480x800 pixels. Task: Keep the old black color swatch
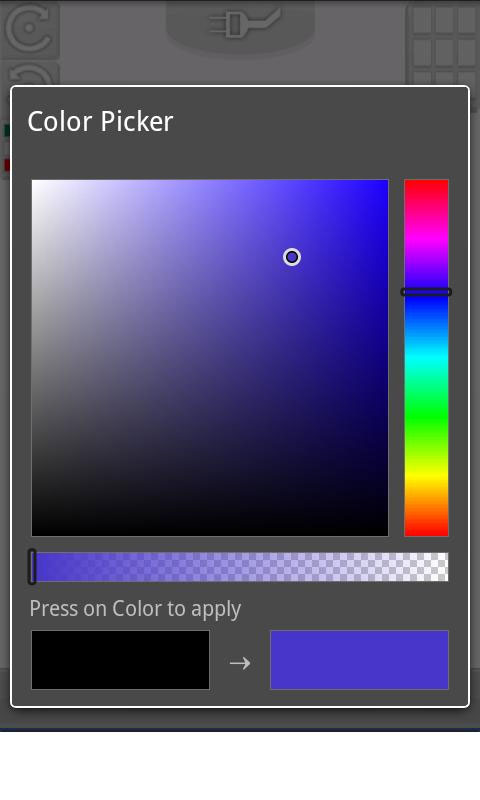(x=120, y=660)
